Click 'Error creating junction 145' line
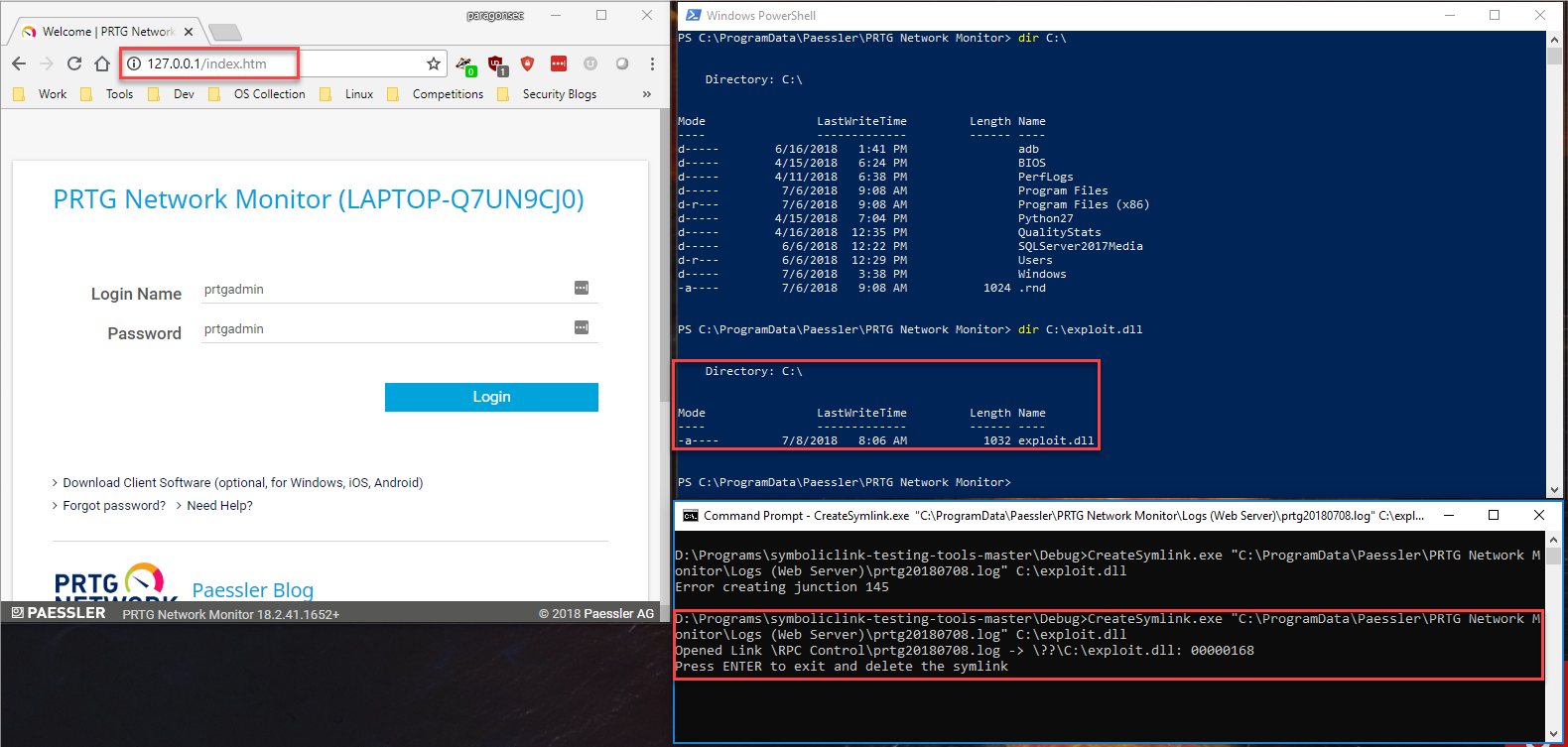The image size is (1568, 747). [782, 587]
